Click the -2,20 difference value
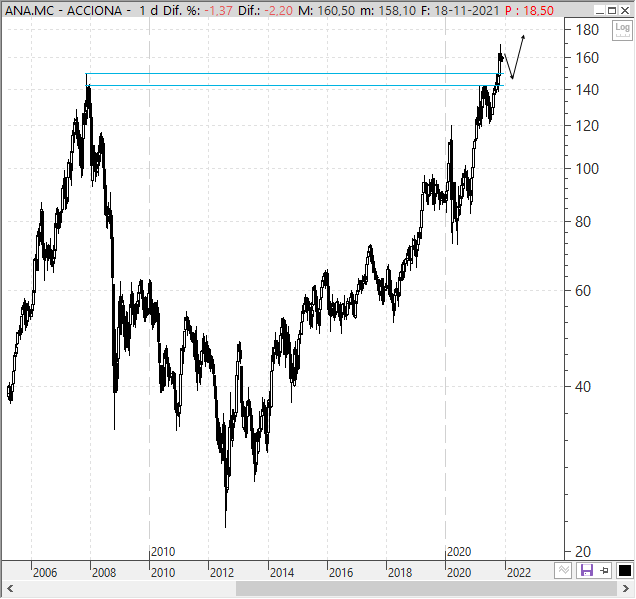 278,11
